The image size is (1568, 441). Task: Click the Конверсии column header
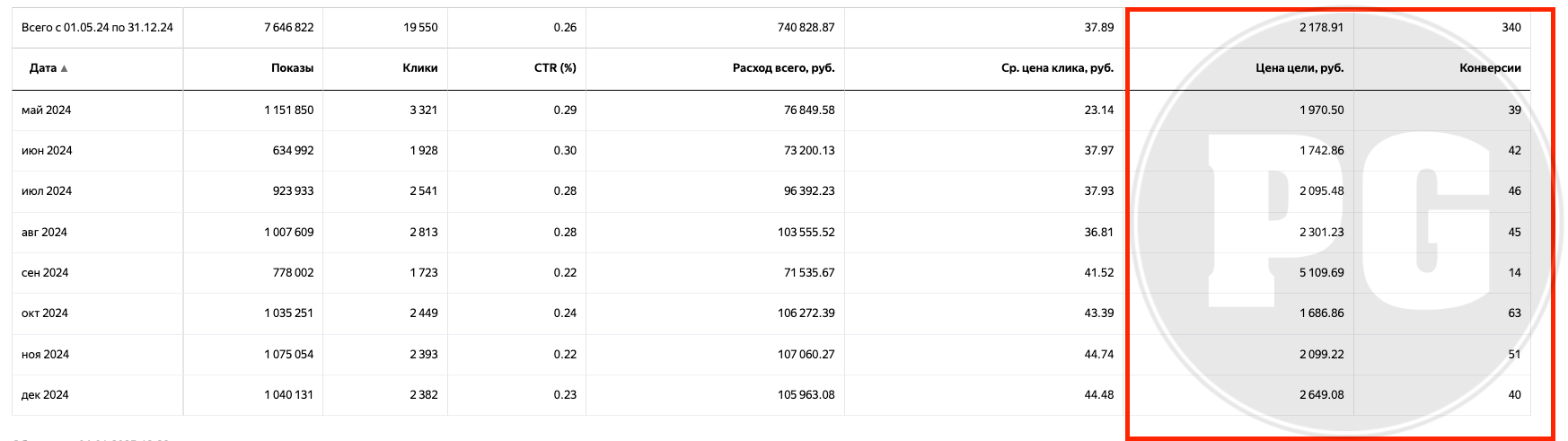click(x=1490, y=68)
